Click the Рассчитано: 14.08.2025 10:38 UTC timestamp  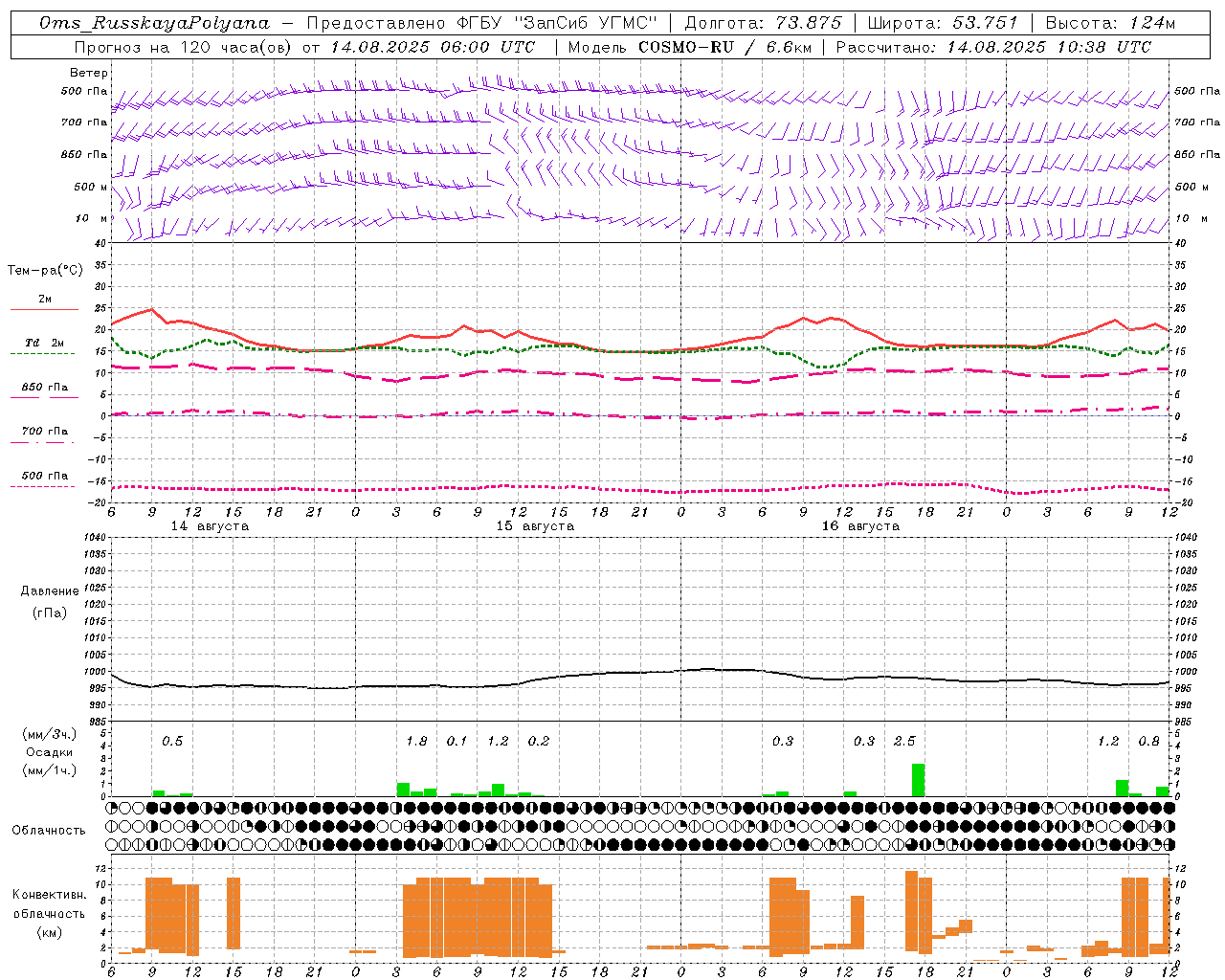(x=993, y=47)
